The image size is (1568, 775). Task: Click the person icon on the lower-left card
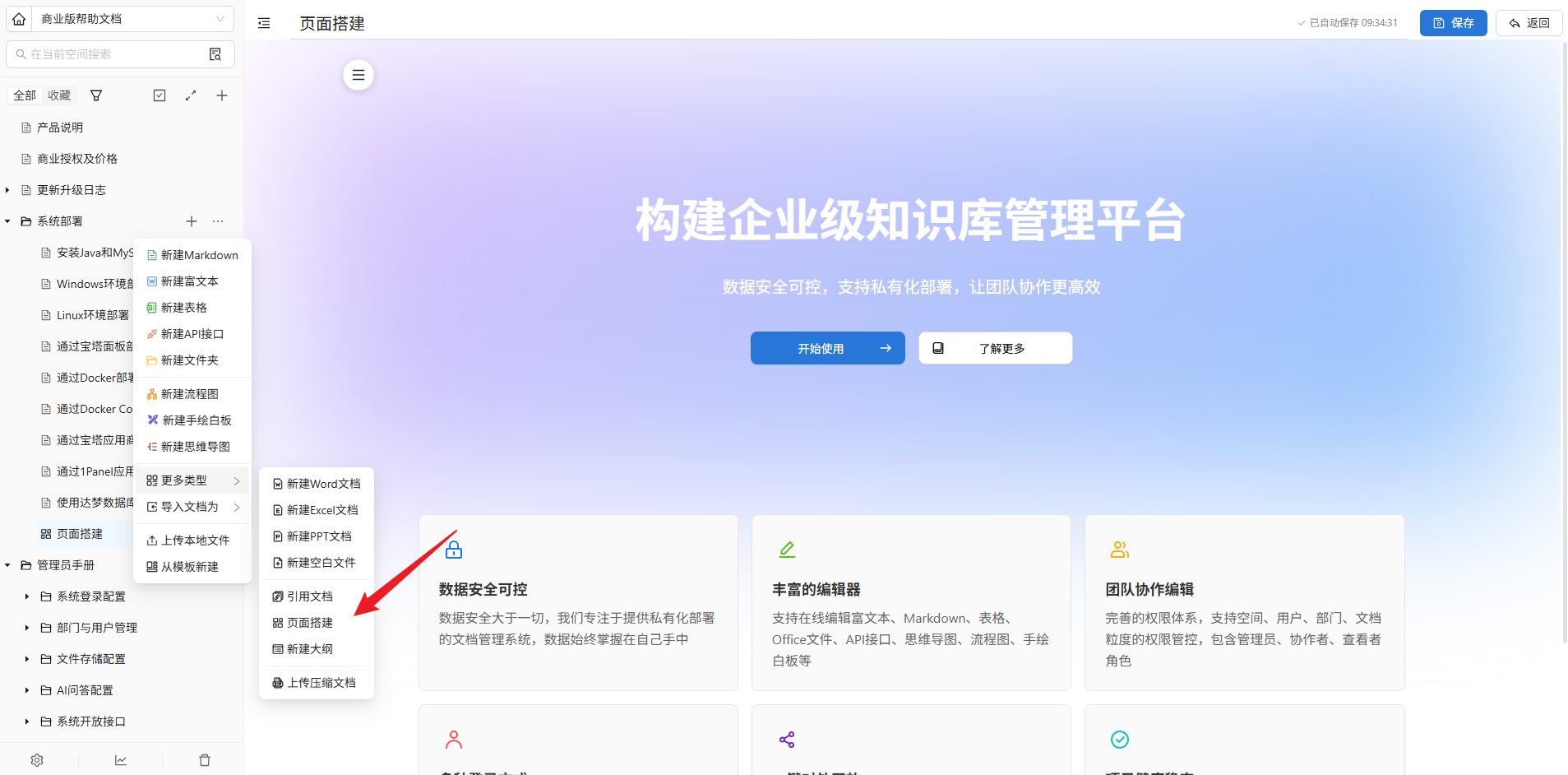(x=454, y=740)
